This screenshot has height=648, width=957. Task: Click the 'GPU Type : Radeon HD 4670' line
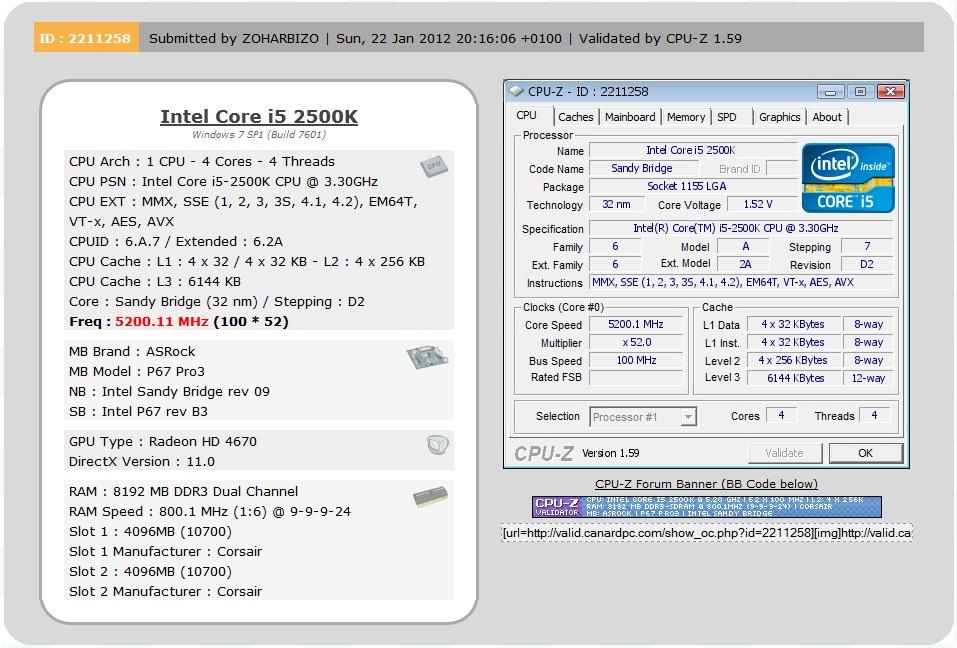pos(163,442)
